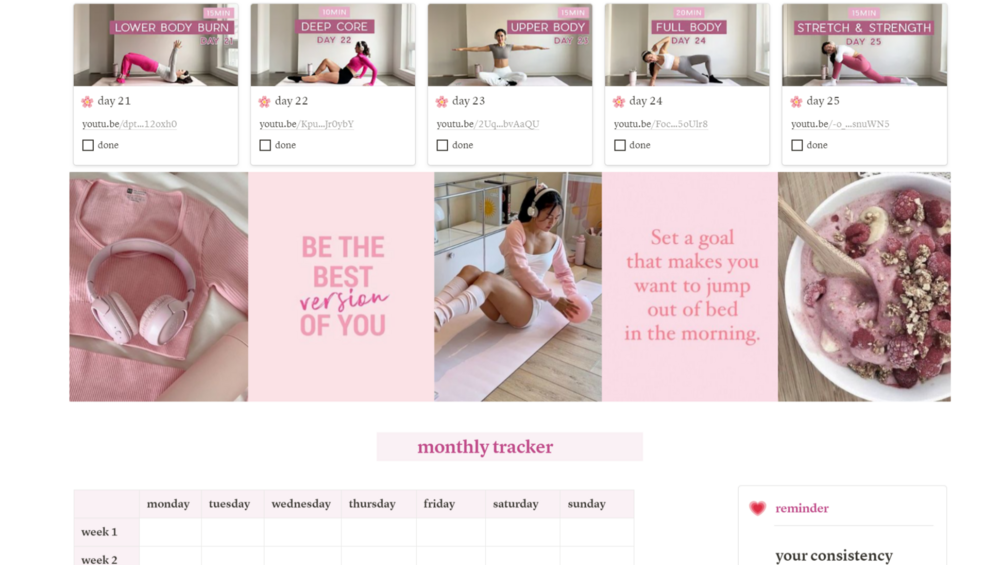The height and width of the screenshot is (565, 1005).
Task: Open the Deep Core day 22 thumbnail
Action: coord(333,45)
